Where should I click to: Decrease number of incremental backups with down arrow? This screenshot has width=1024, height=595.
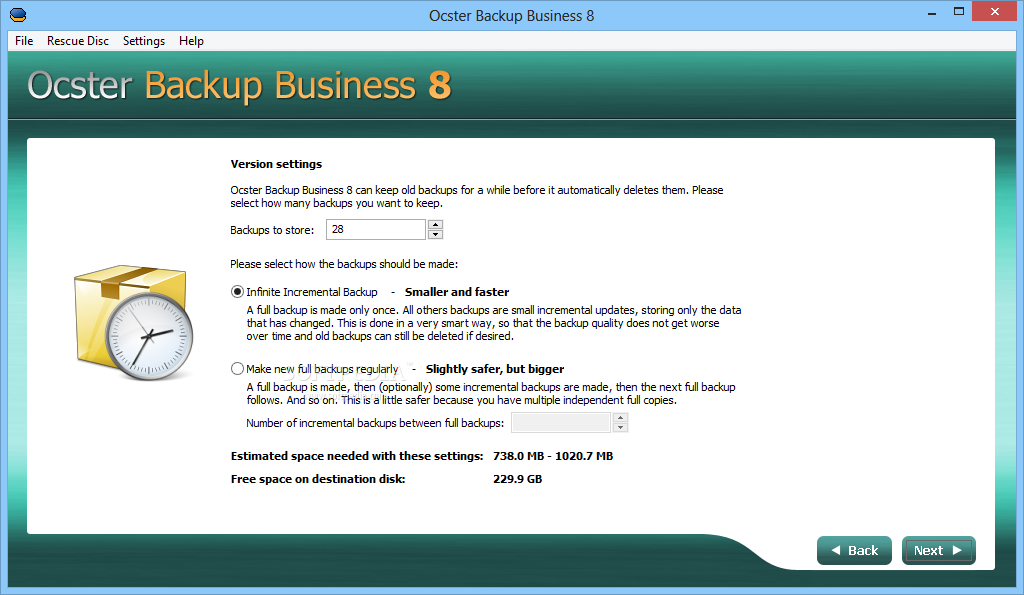tap(620, 428)
